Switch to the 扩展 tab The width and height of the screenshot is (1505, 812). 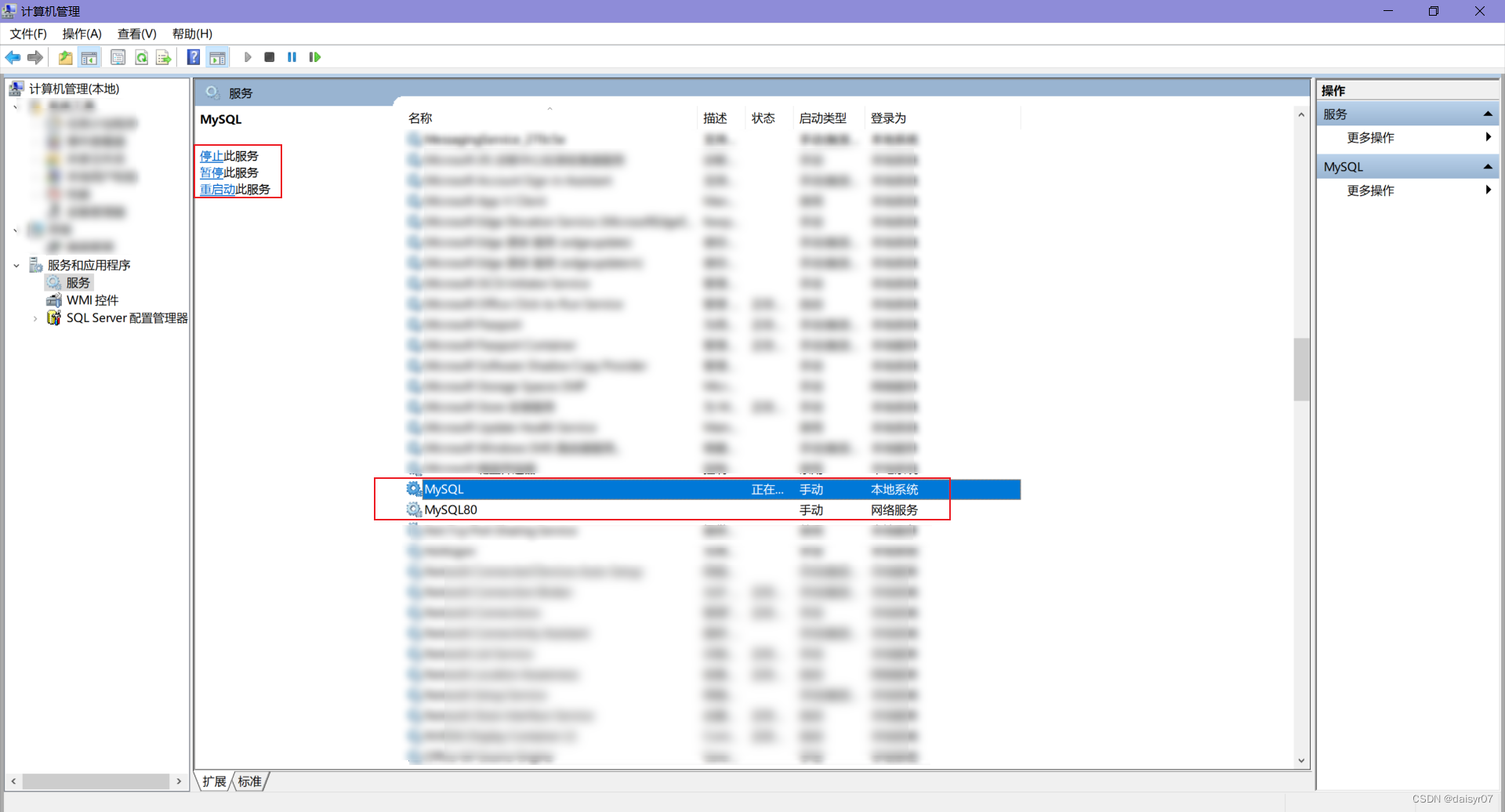[x=214, y=781]
